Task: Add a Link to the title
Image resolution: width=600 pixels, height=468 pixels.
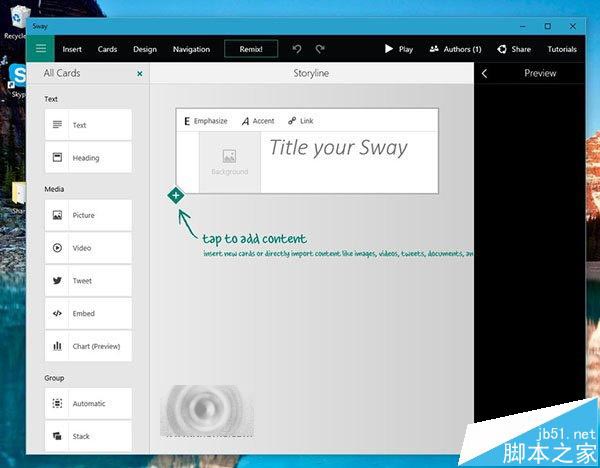Action: [301, 121]
